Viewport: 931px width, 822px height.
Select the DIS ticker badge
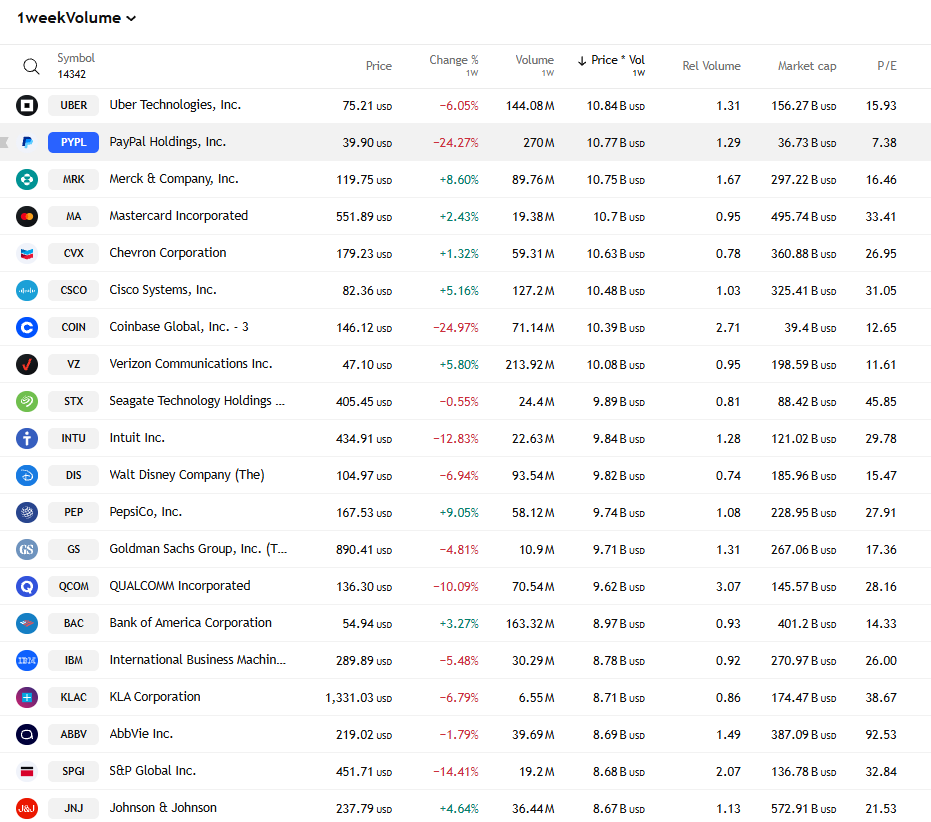(x=74, y=475)
